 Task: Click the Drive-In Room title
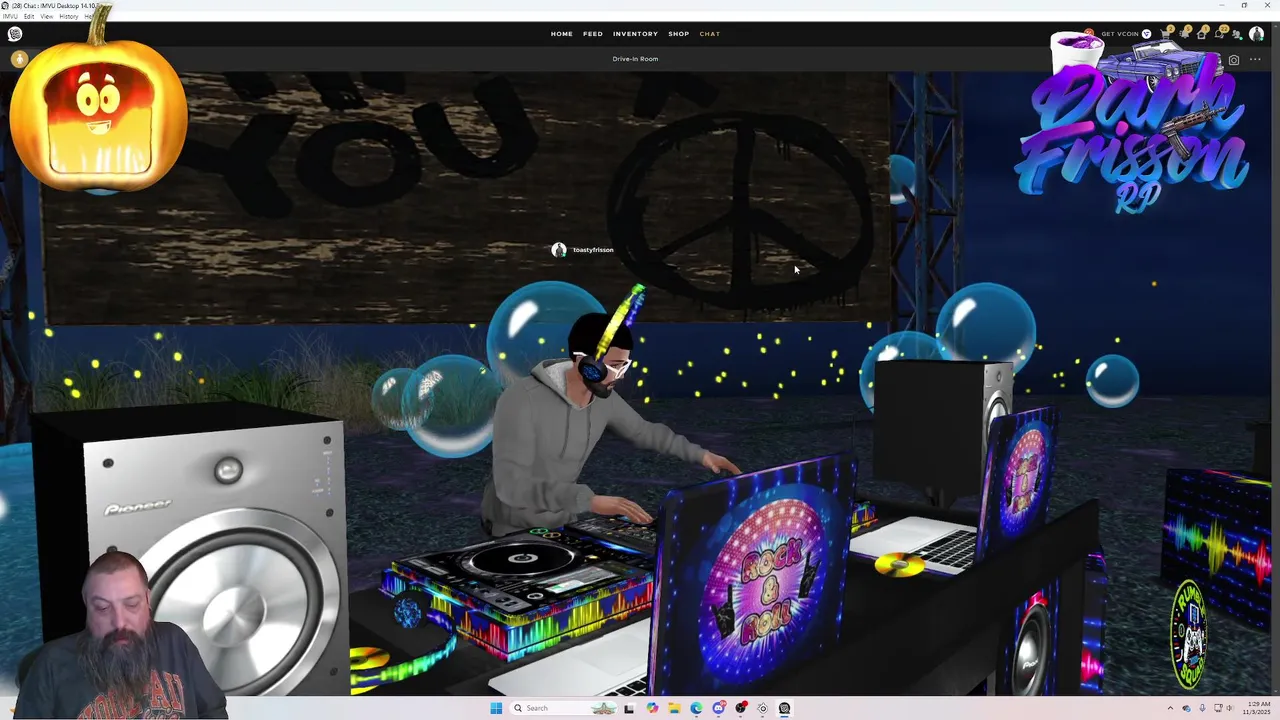(x=635, y=59)
